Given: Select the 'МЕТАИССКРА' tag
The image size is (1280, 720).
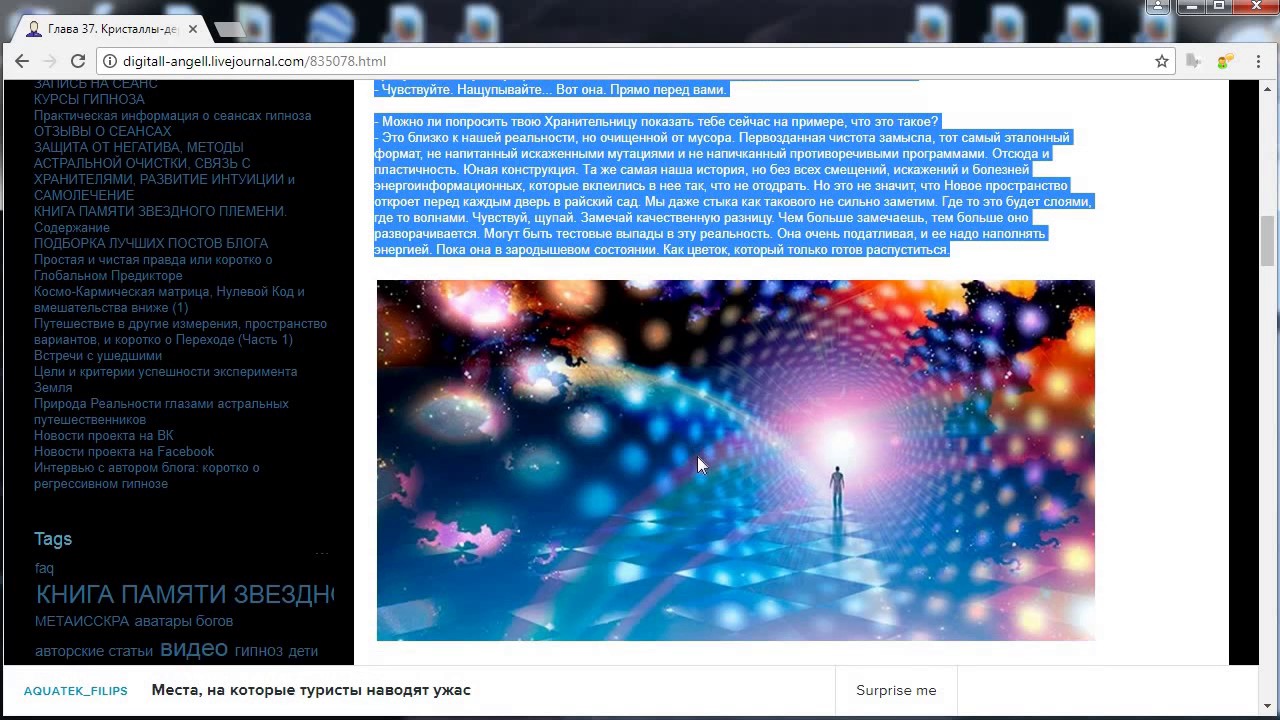Looking at the screenshot, I should (82, 621).
